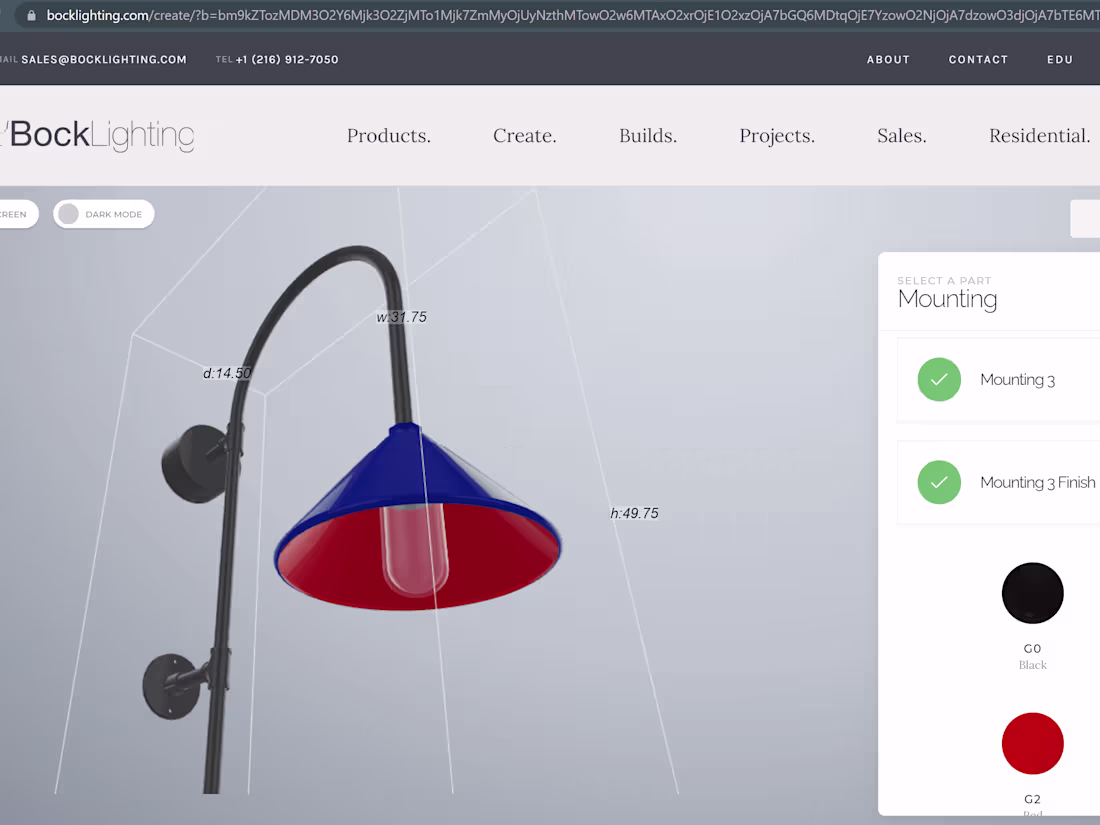The height and width of the screenshot is (825, 1100).
Task: Click the SALES@BOCKLIGHTING.COM email link
Action: point(103,59)
